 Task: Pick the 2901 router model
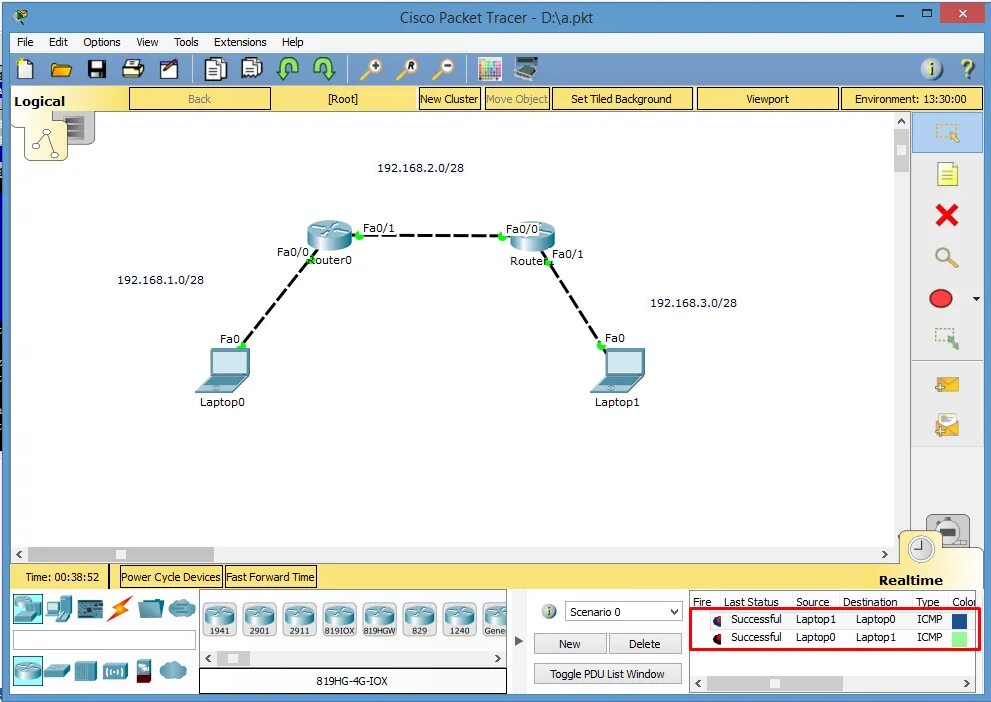click(x=260, y=619)
